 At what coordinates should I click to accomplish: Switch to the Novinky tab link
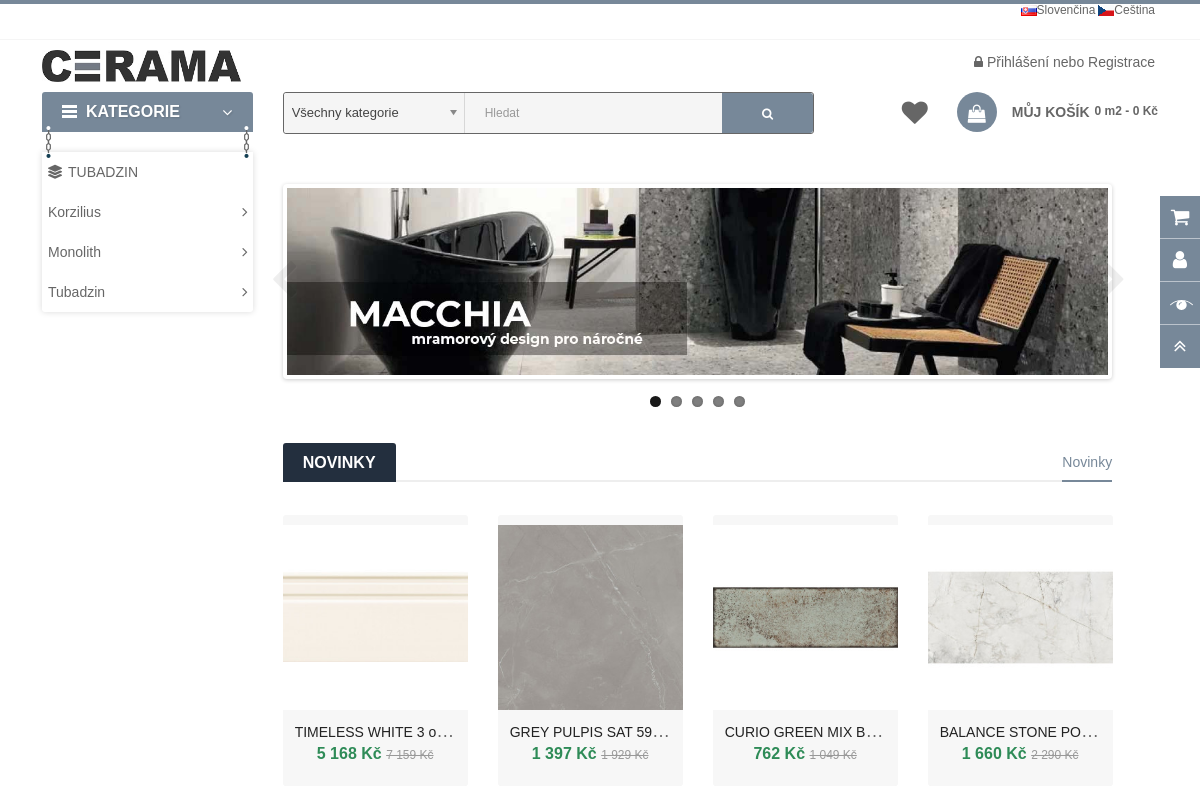point(1087,462)
